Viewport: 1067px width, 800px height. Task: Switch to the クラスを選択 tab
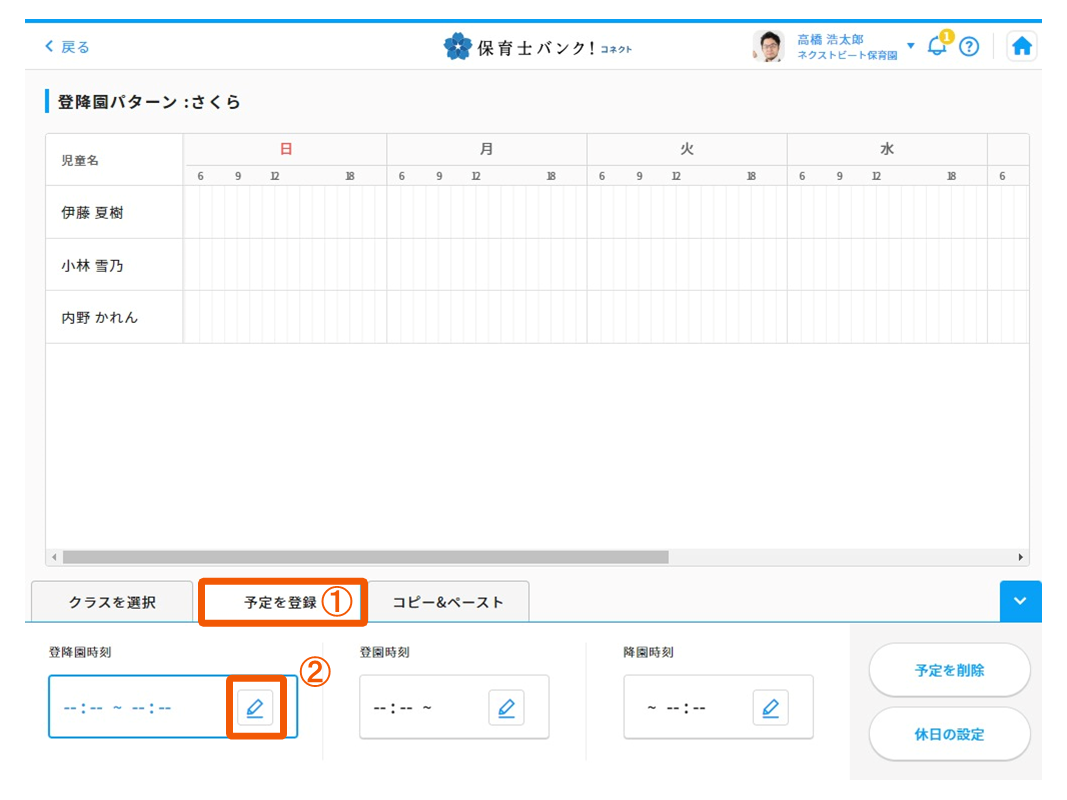(111, 601)
